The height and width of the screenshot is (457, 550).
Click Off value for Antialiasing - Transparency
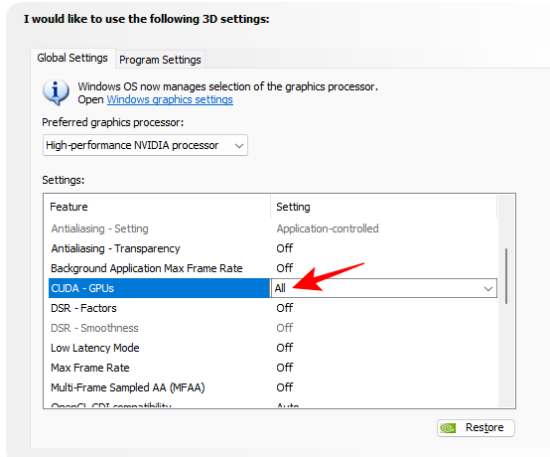284,249
